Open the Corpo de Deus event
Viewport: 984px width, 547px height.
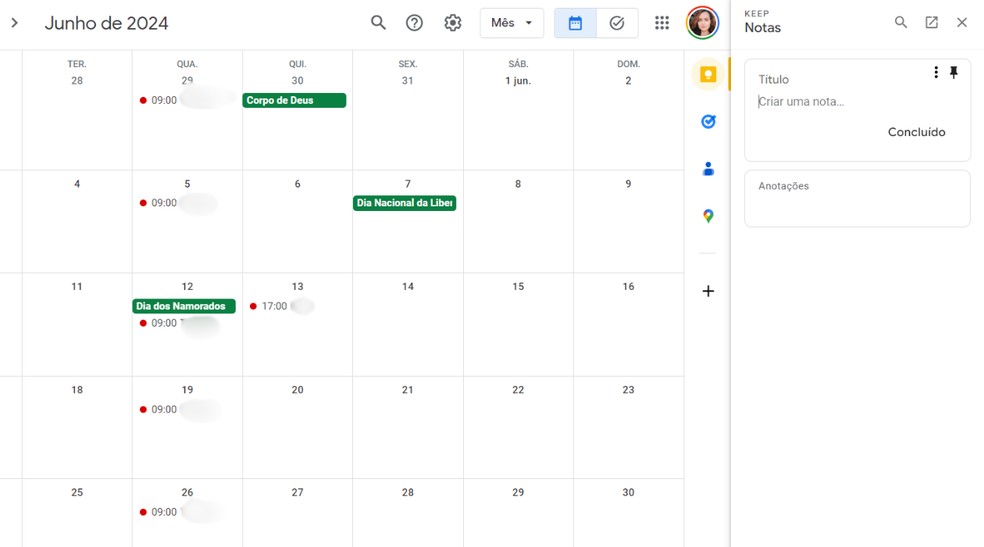[x=294, y=100]
